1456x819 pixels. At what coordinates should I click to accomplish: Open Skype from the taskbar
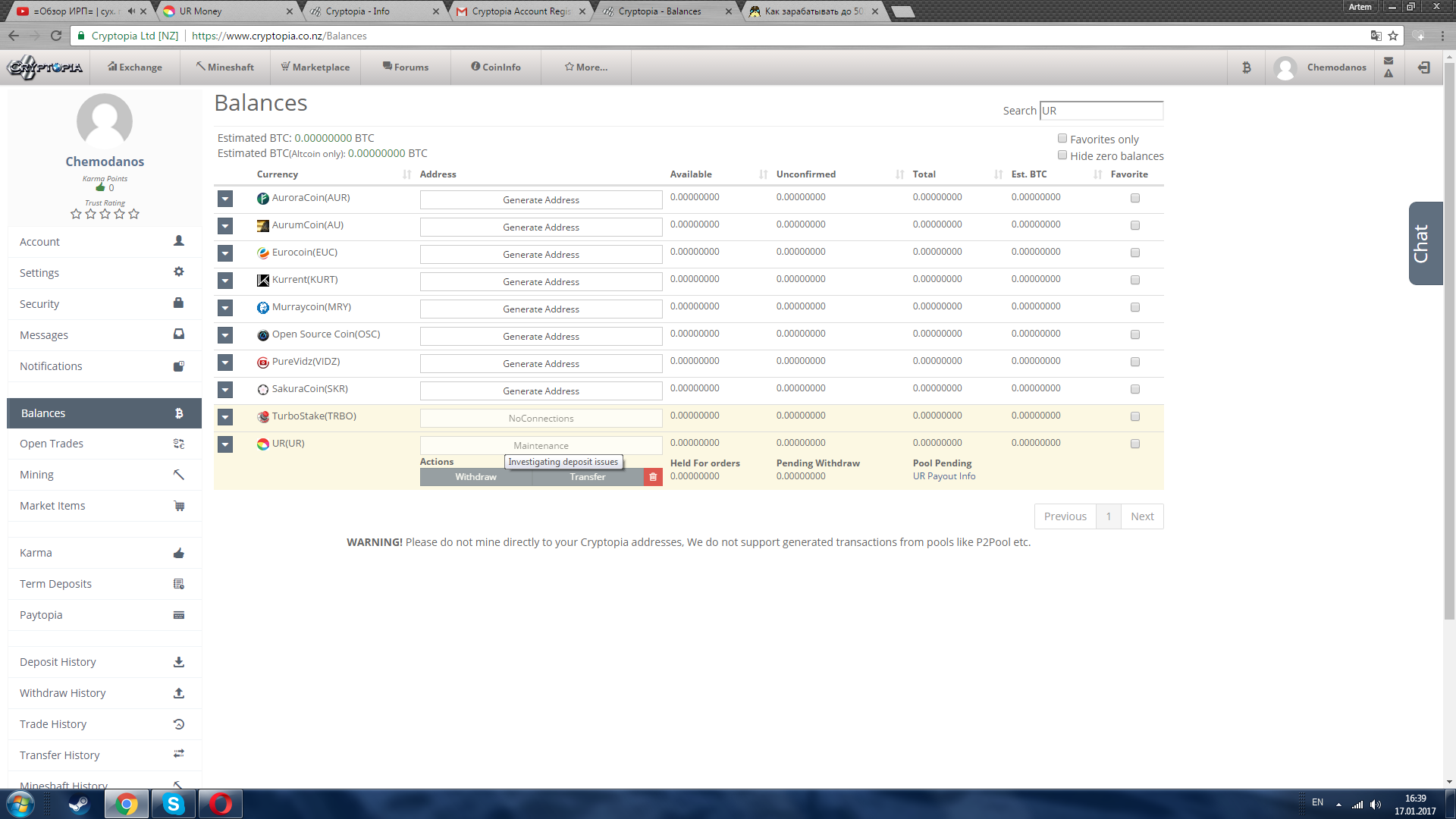coord(174,804)
